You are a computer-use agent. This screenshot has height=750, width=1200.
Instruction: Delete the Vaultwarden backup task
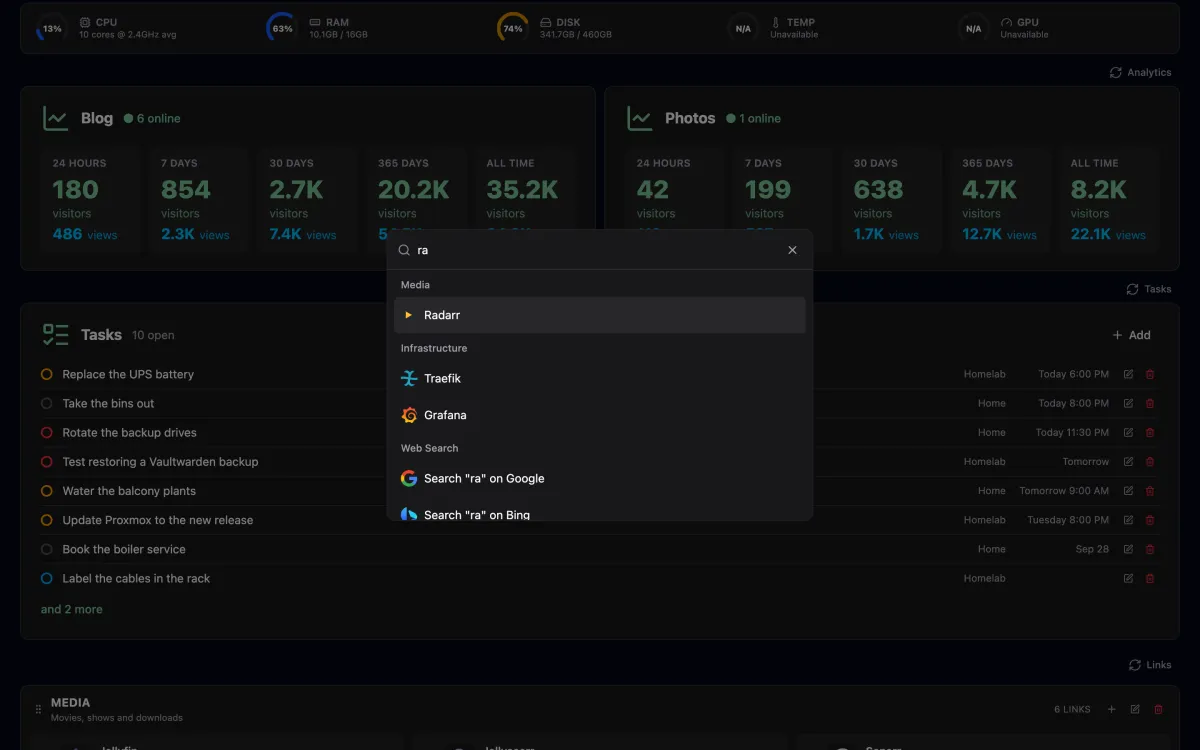pos(1150,461)
